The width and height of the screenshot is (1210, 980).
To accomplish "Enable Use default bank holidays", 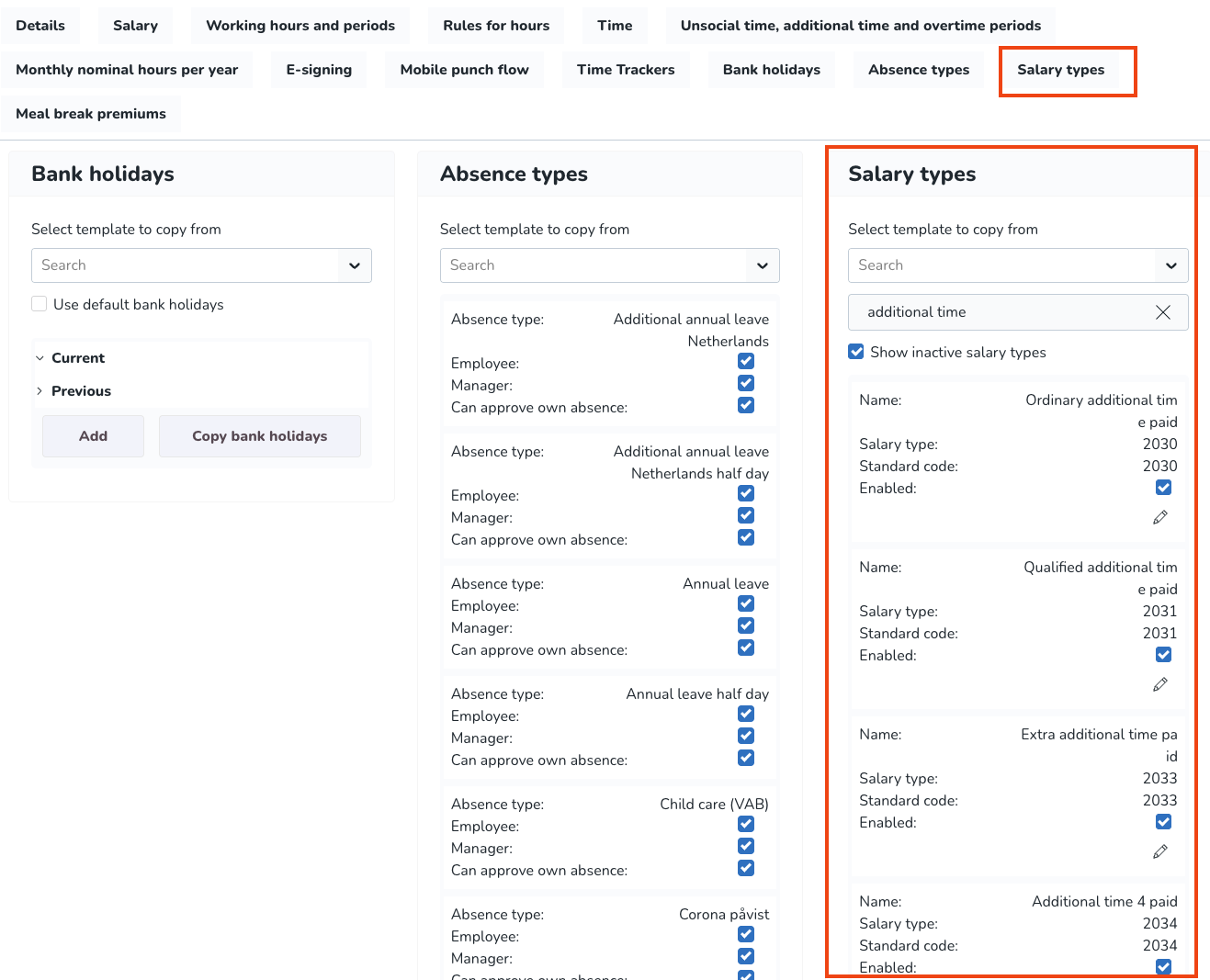I will click(x=40, y=304).
